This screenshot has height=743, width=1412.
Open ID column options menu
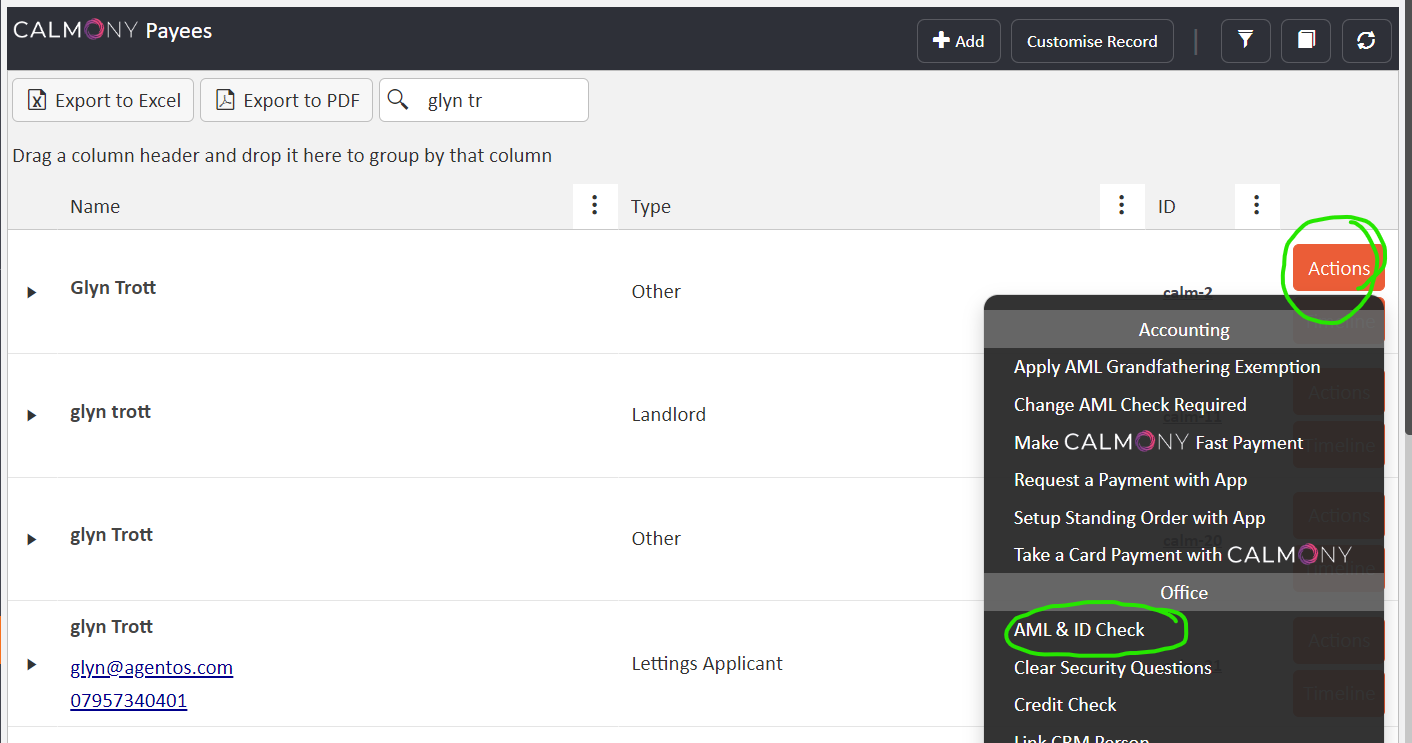pos(1257,206)
